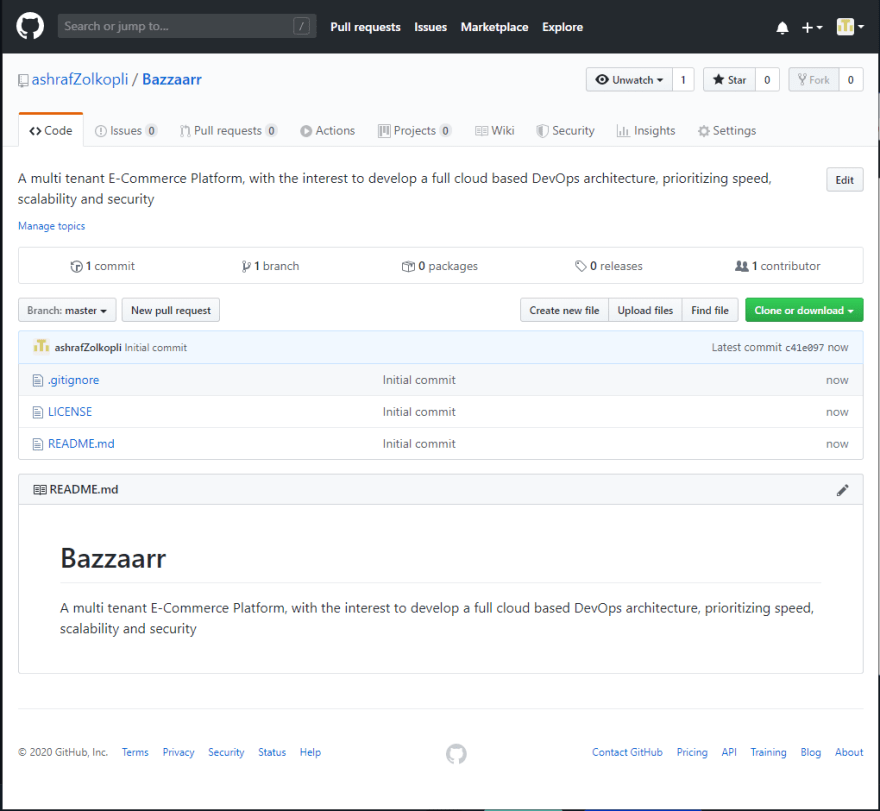Select the Code tab

point(51,131)
